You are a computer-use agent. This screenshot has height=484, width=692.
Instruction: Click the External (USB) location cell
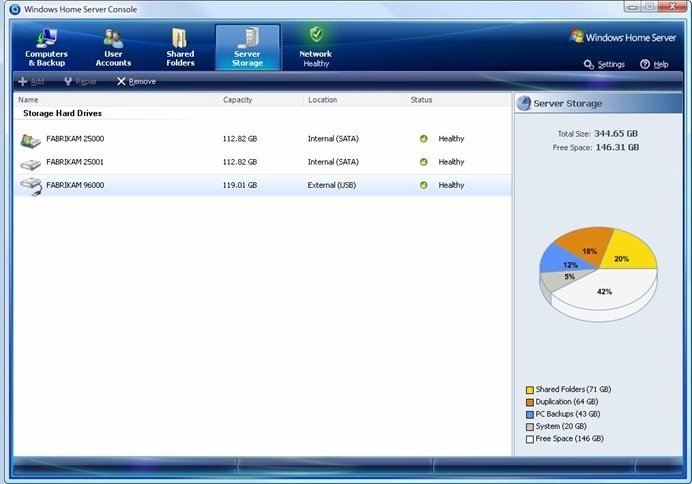(x=332, y=185)
